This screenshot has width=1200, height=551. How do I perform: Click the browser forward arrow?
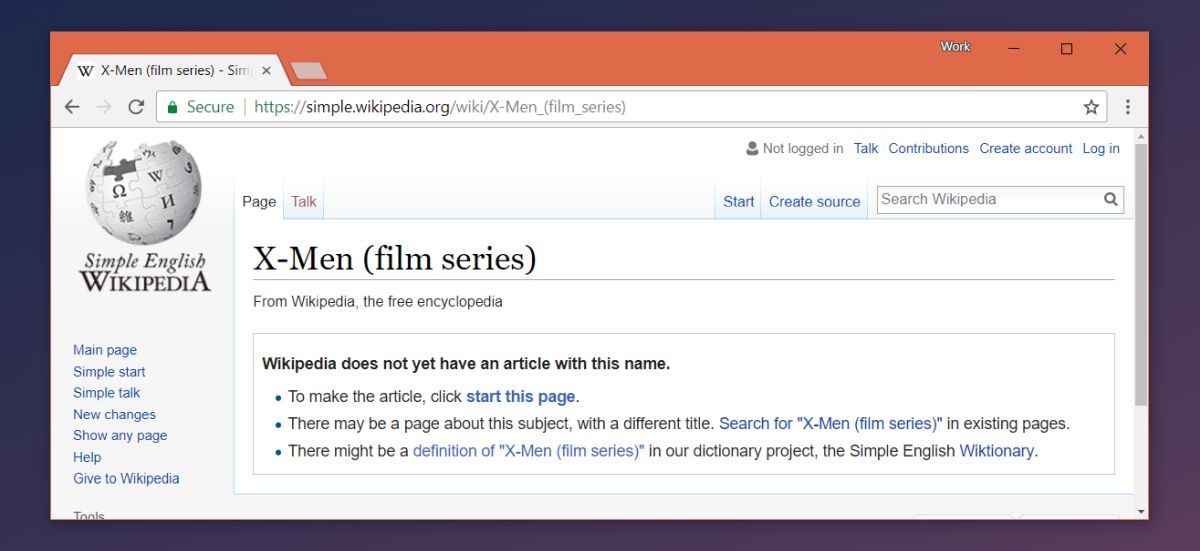click(104, 107)
